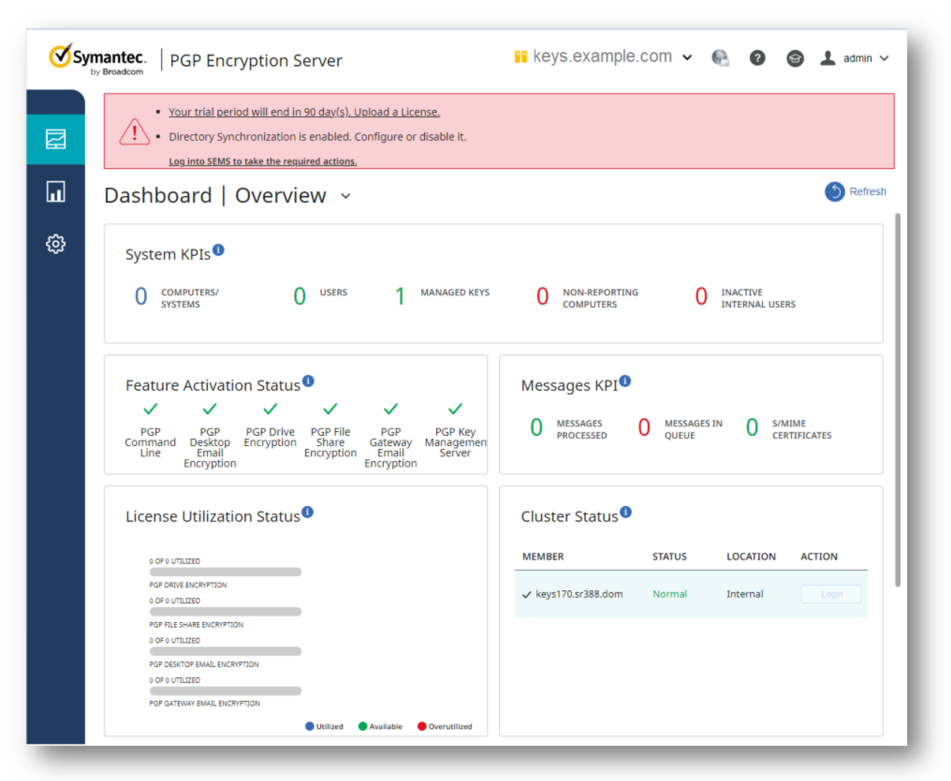Click check mark beside keys170.sr388.dom

[x=526, y=595]
